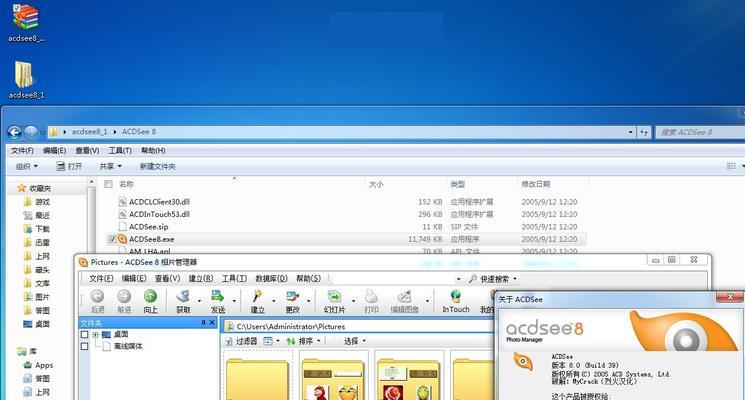Select first folder thumbnail in ACDSee

tap(258, 379)
